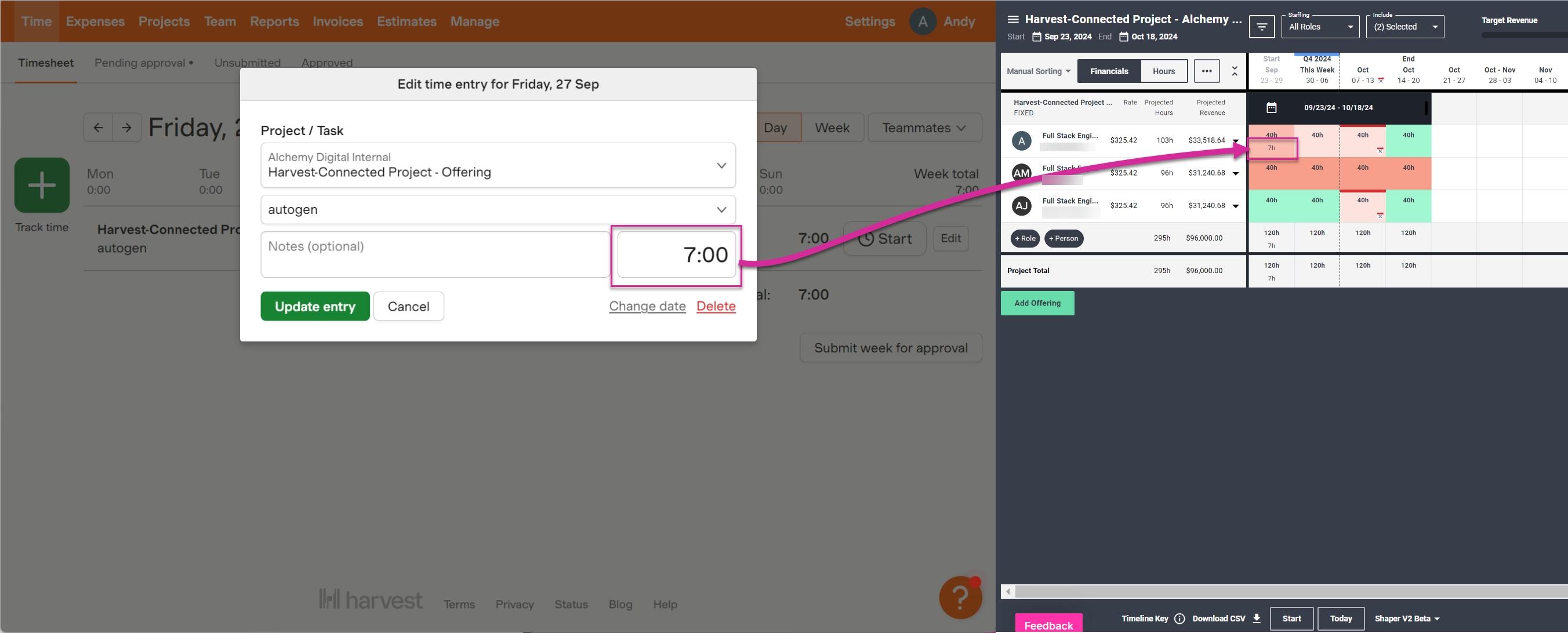Open the Projects menu
Viewport: 1568px width, 633px height.
pos(164,21)
